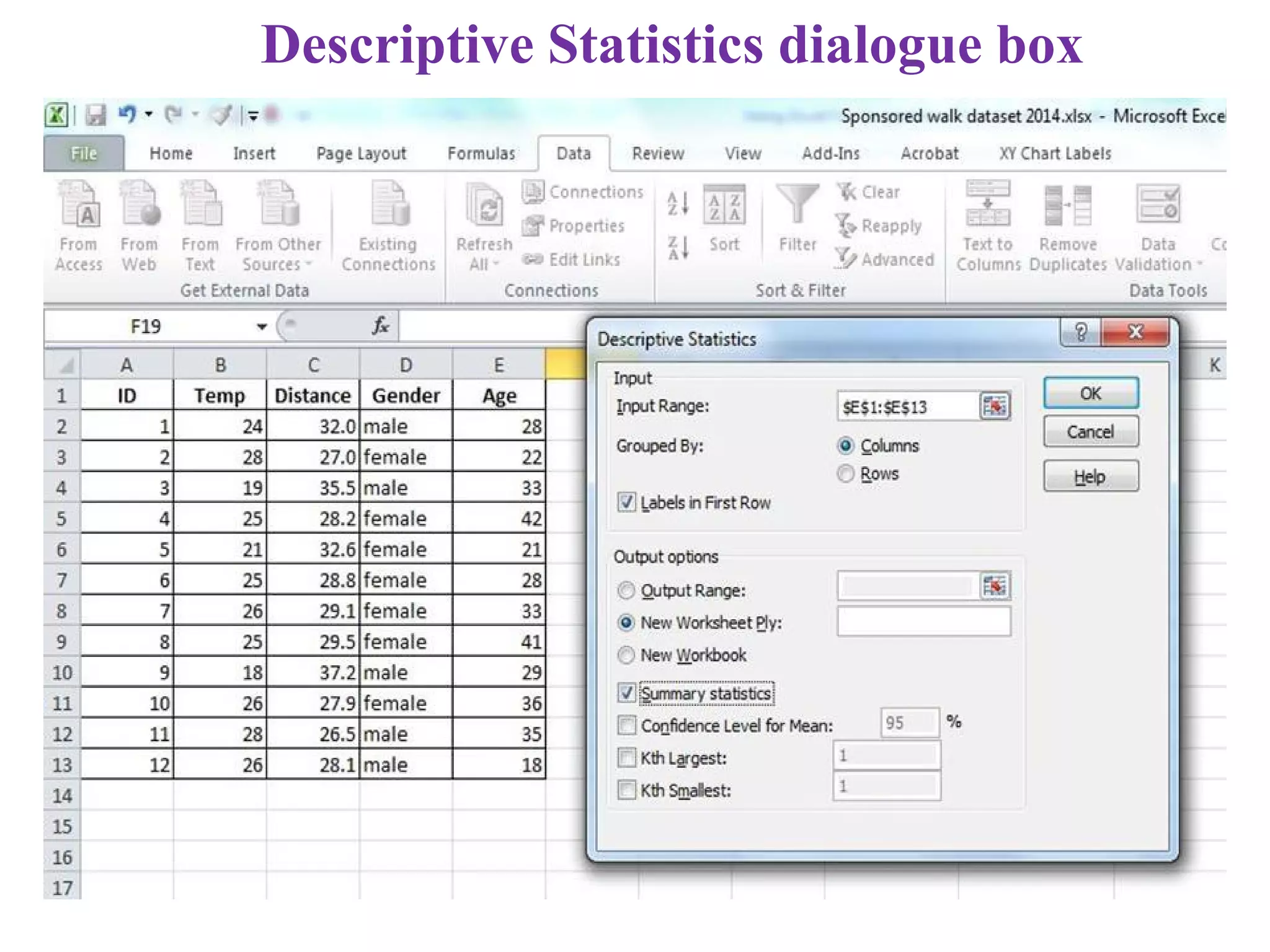1270x952 pixels.
Task: Click the Select All corner triangle
Action: pyautogui.click(x=63, y=364)
